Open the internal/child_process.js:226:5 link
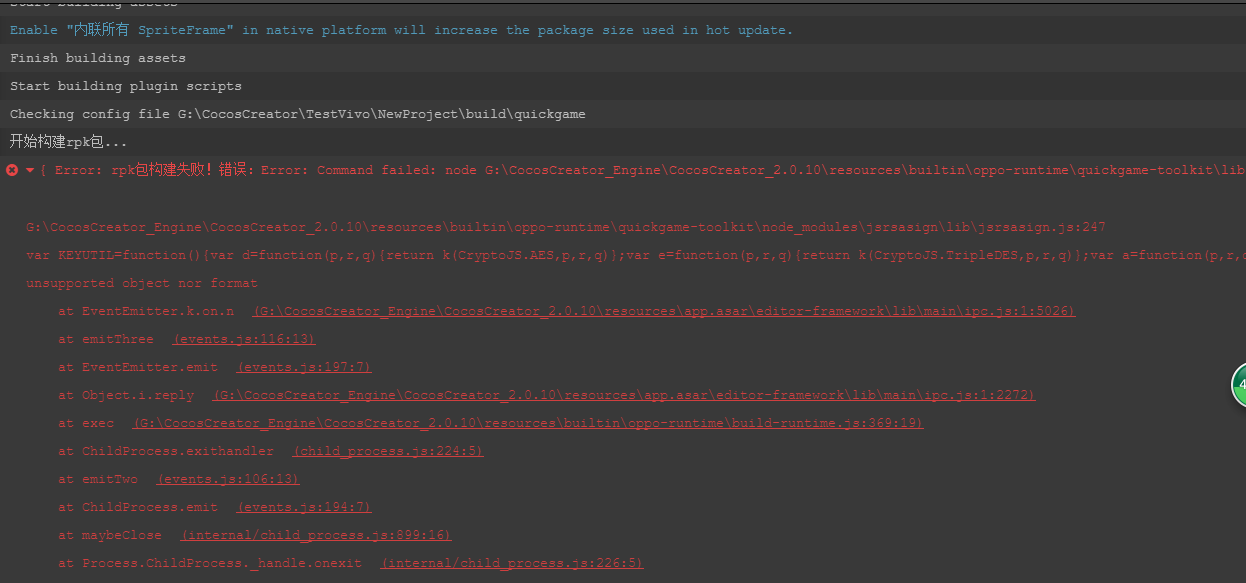The image size is (1246, 583). [x=512, y=563]
